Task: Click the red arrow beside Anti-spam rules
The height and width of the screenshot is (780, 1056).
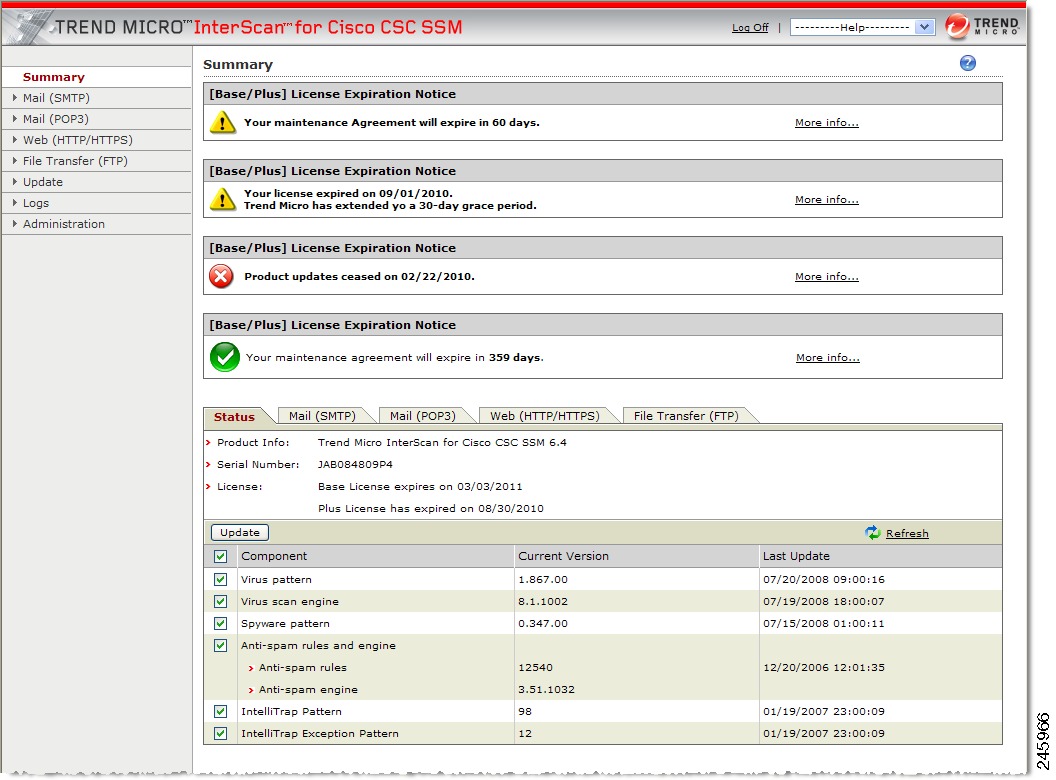Action: (251, 668)
